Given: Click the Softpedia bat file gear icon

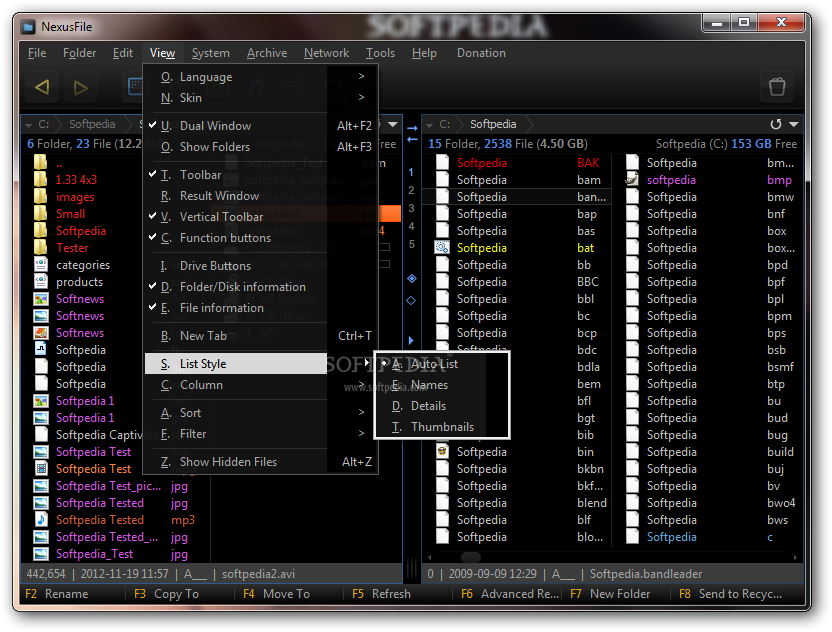Looking at the screenshot, I should point(442,248).
